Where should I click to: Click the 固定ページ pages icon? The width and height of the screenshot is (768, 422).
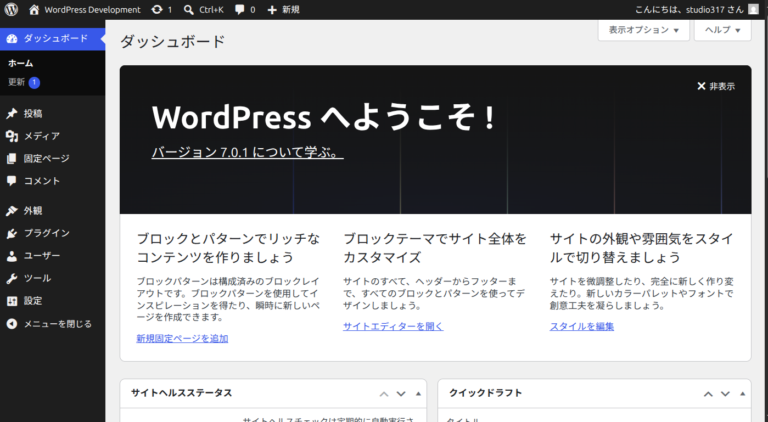click(x=12, y=159)
